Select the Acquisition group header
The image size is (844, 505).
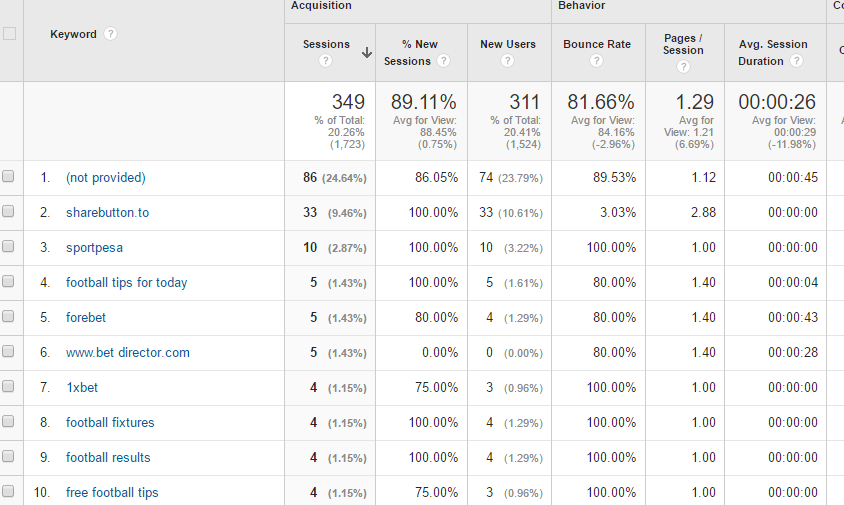pyautogui.click(x=321, y=5)
